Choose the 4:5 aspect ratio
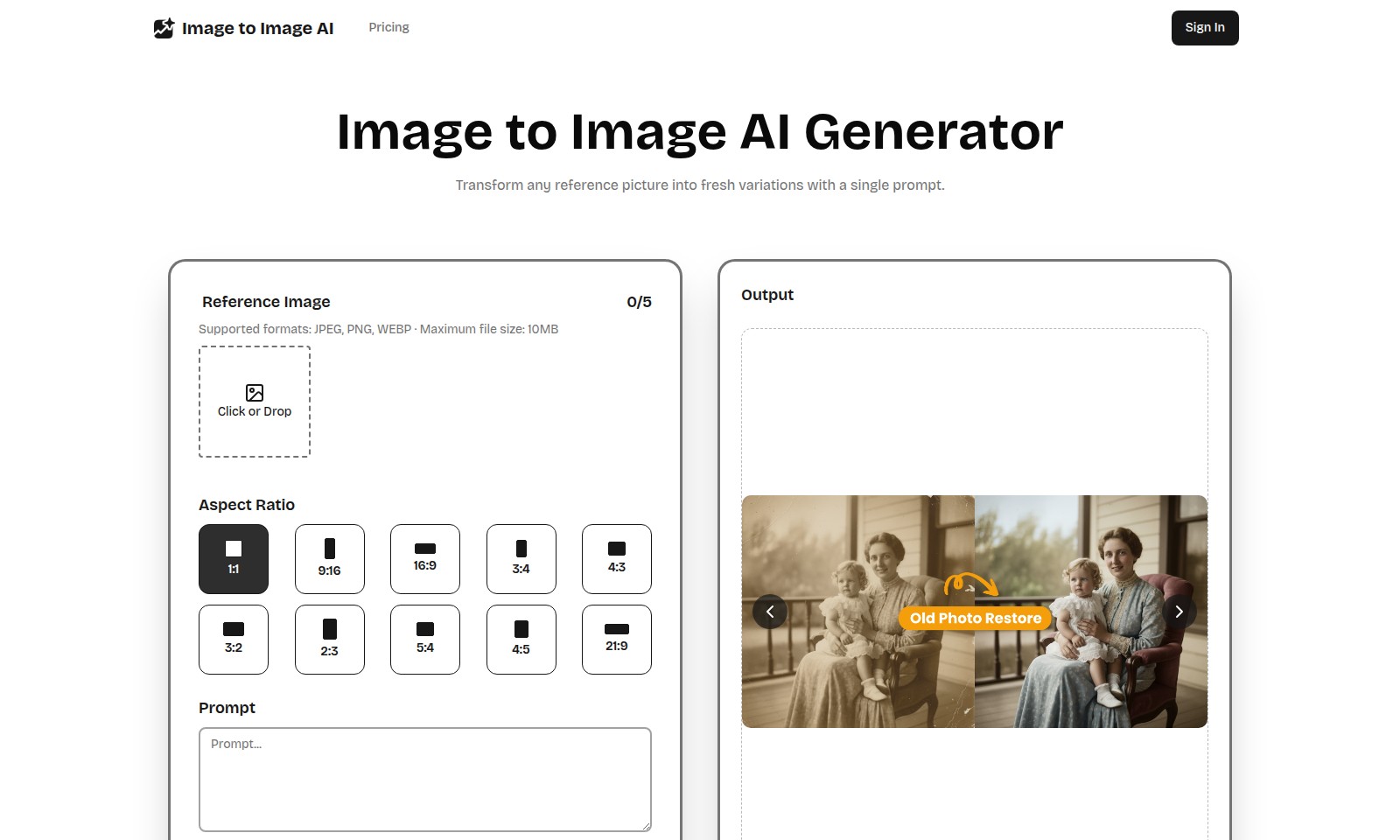The height and width of the screenshot is (840, 1400). point(521,640)
